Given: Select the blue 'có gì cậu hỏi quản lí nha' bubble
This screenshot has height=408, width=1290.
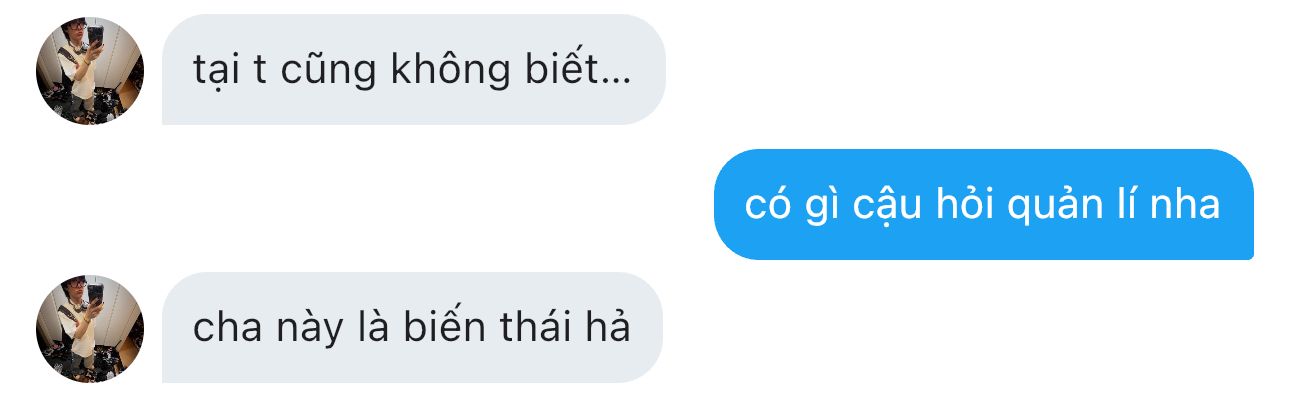Looking at the screenshot, I should coord(983,204).
